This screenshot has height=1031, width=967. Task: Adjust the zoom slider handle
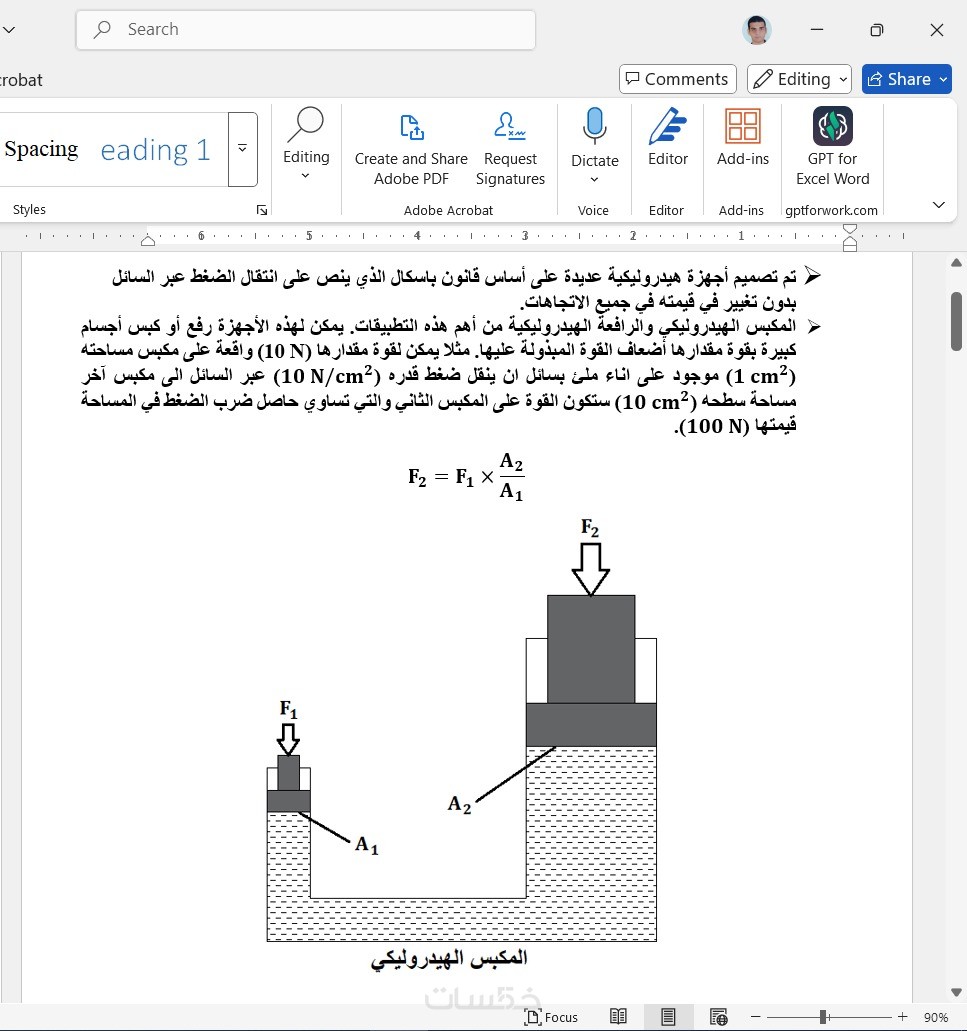pos(823,1017)
